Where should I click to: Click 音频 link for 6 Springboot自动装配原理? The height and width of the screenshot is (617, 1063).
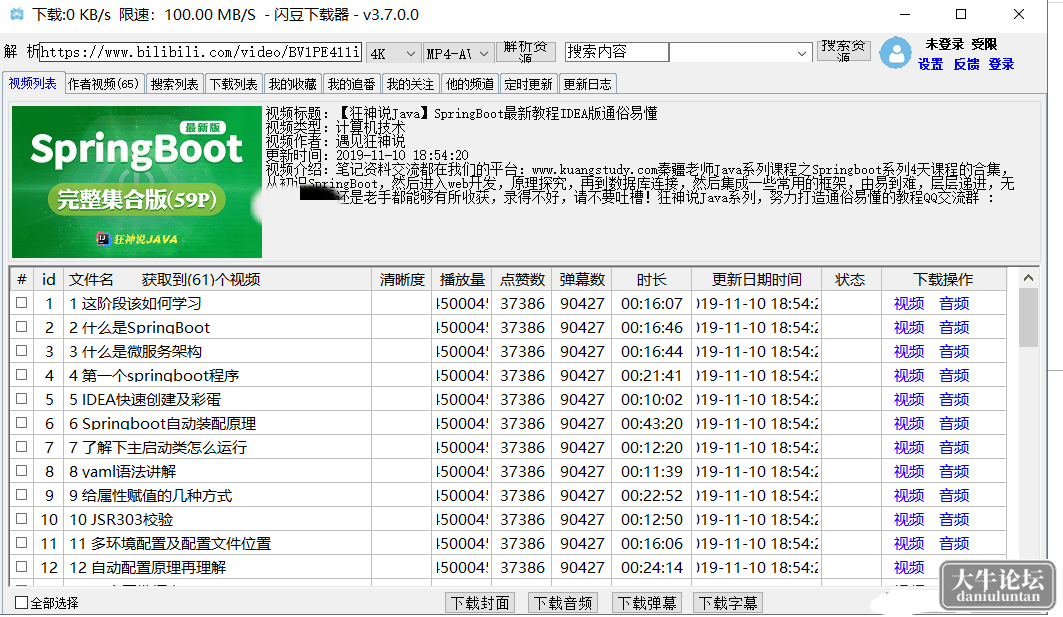955,423
